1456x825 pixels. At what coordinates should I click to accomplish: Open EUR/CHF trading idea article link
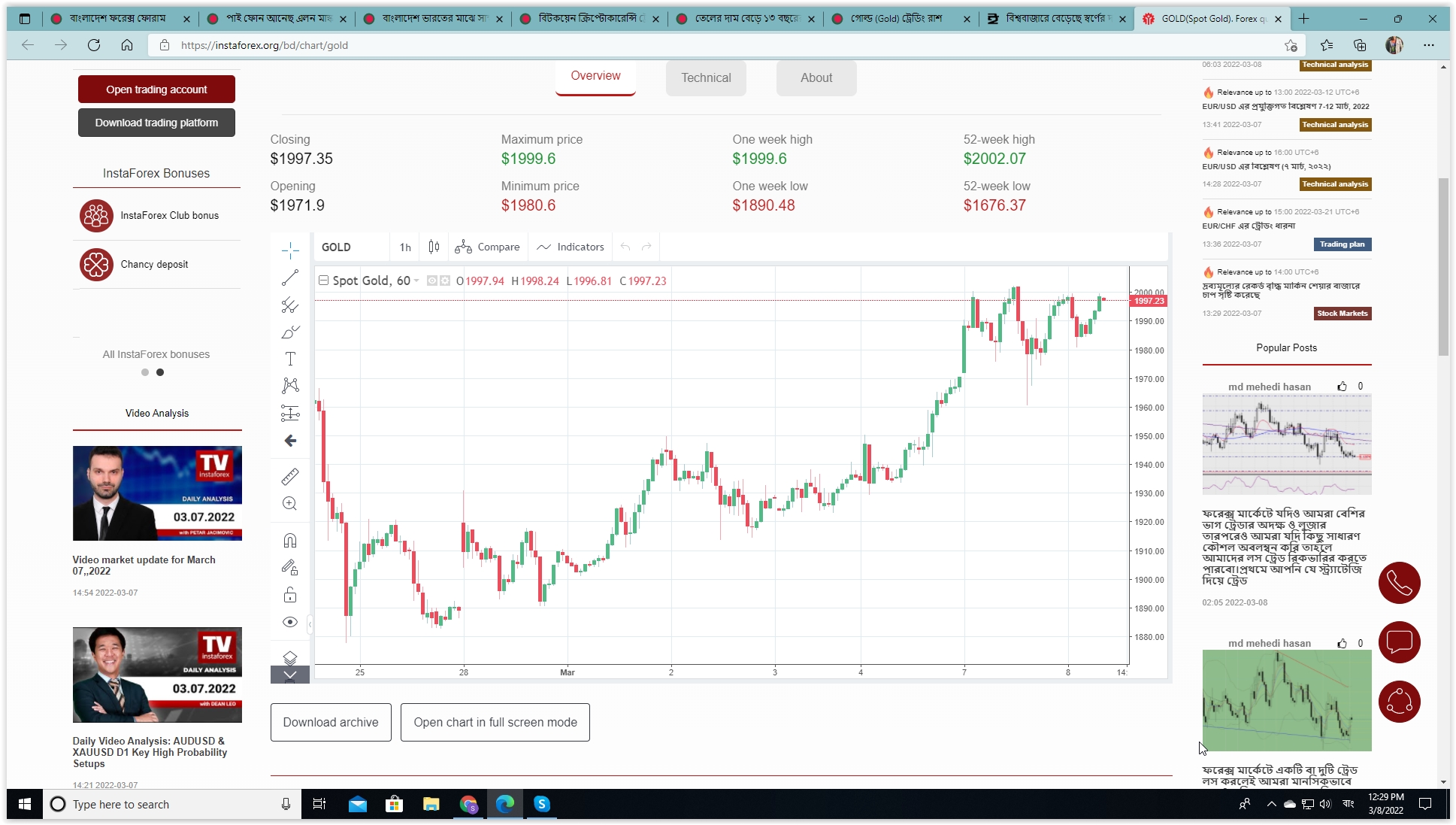[x=1249, y=226]
